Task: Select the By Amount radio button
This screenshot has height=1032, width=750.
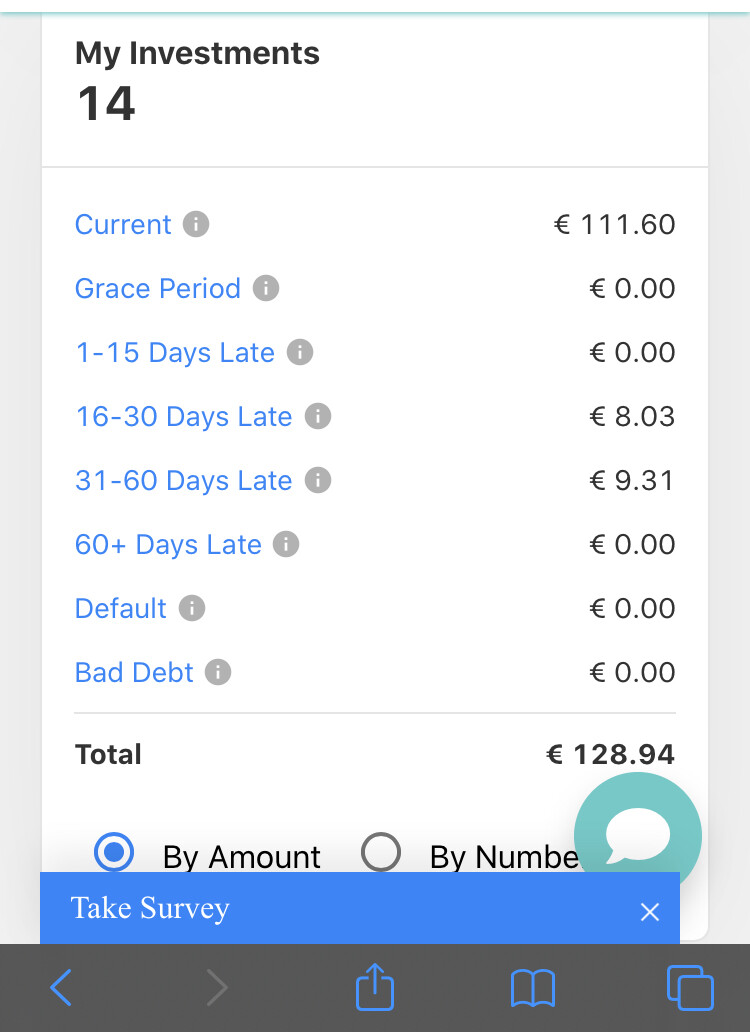Action: click(x=114, y=852)
